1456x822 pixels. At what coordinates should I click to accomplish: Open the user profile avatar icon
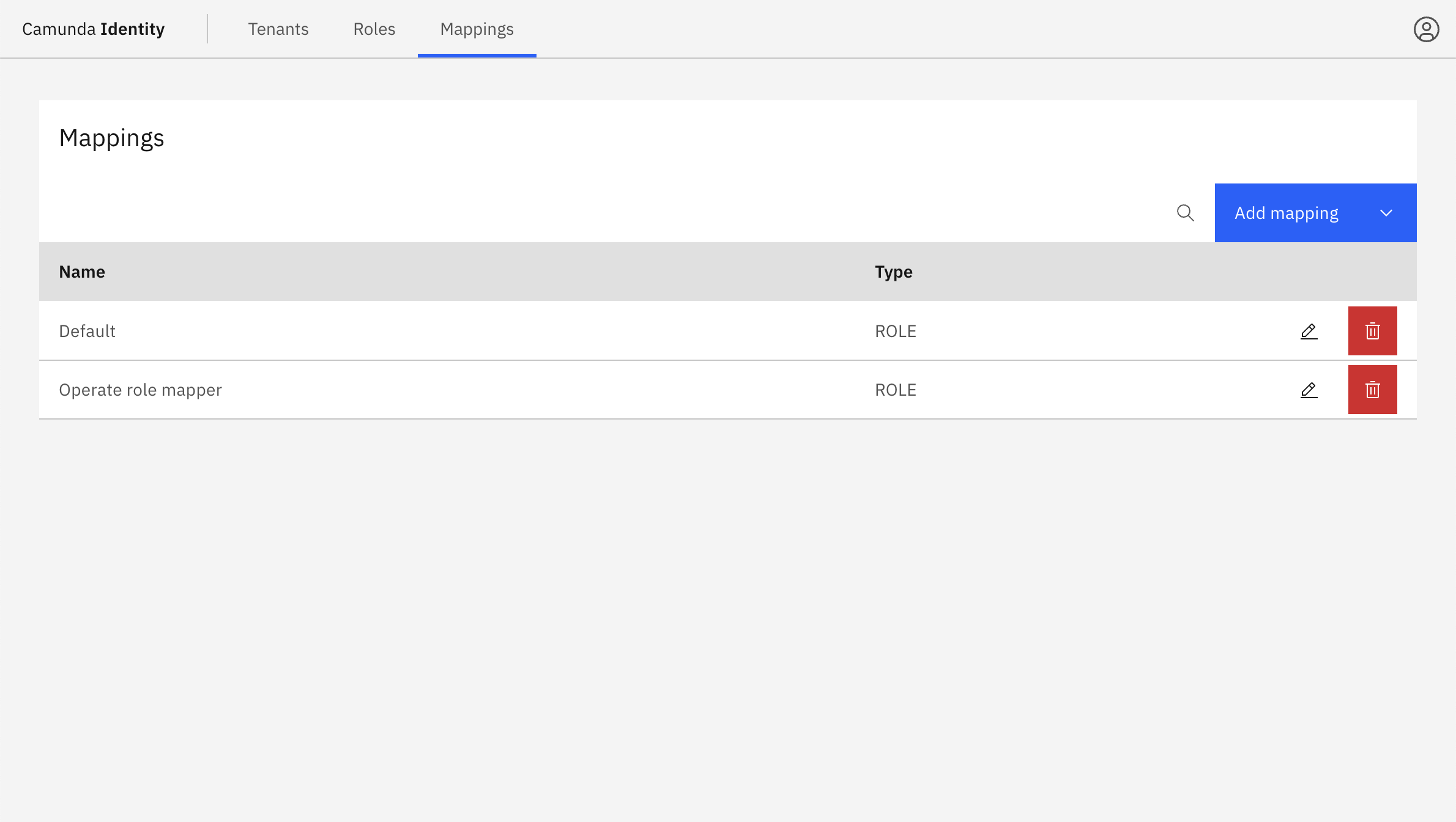pos(1426,29)
